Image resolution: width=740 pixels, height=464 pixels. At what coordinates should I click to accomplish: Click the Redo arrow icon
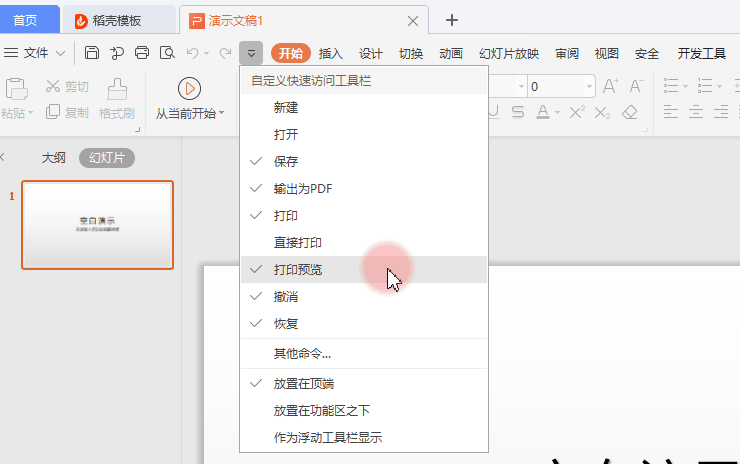[226, 53]
